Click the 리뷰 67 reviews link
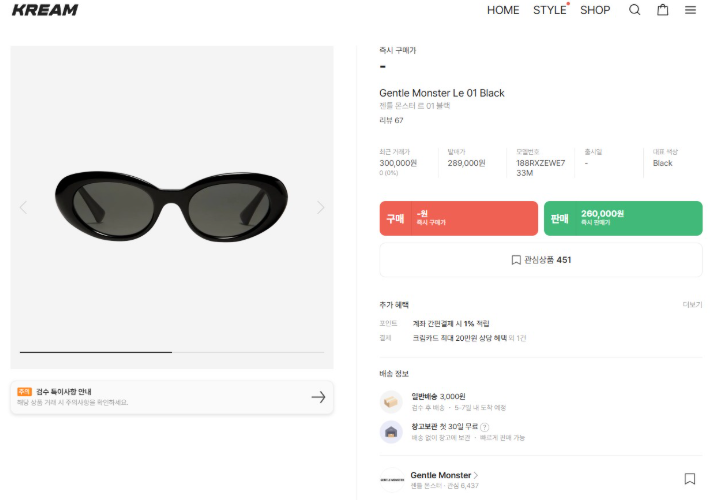The width and height of the screenshot is (716, 500). pos(391,120)
